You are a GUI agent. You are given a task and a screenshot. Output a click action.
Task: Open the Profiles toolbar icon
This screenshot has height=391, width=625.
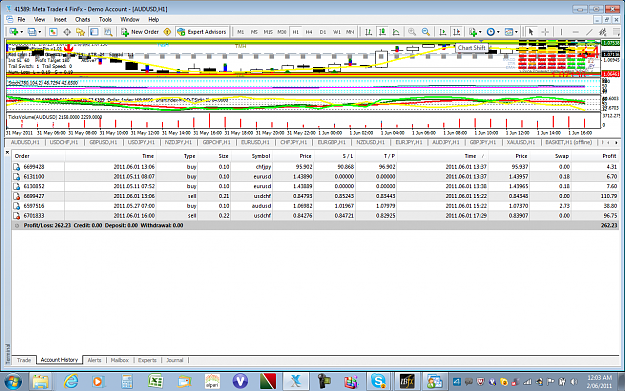click(32, 32)
